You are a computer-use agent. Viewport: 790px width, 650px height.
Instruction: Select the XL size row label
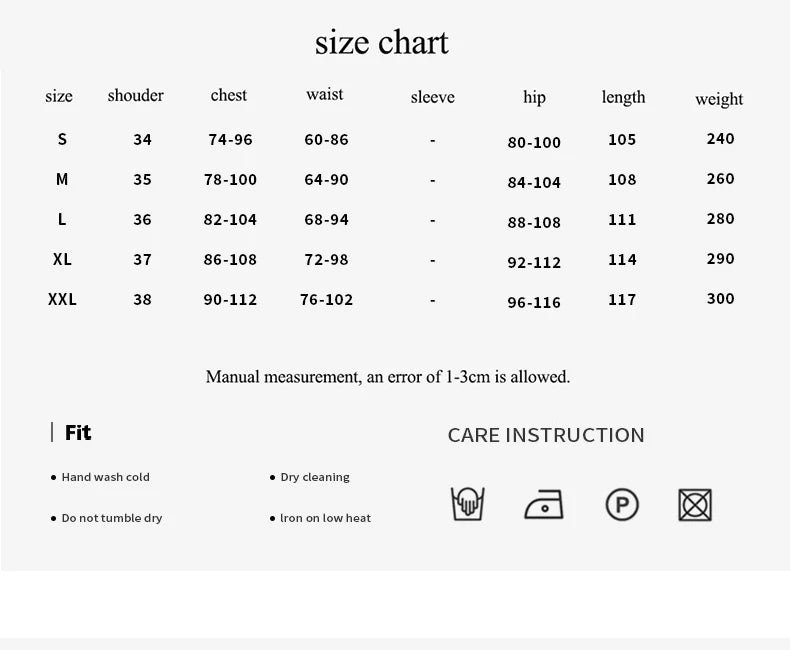click(62, 259)
